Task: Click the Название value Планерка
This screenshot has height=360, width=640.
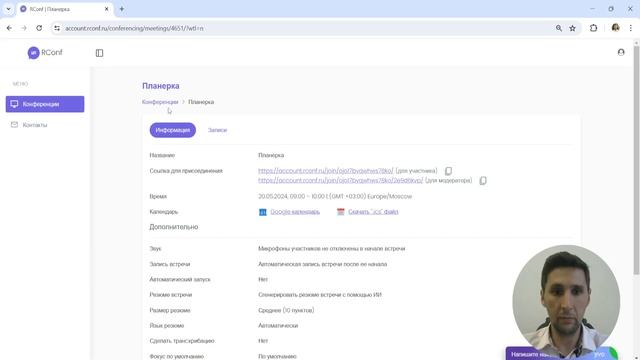Action: coord(271,155)
